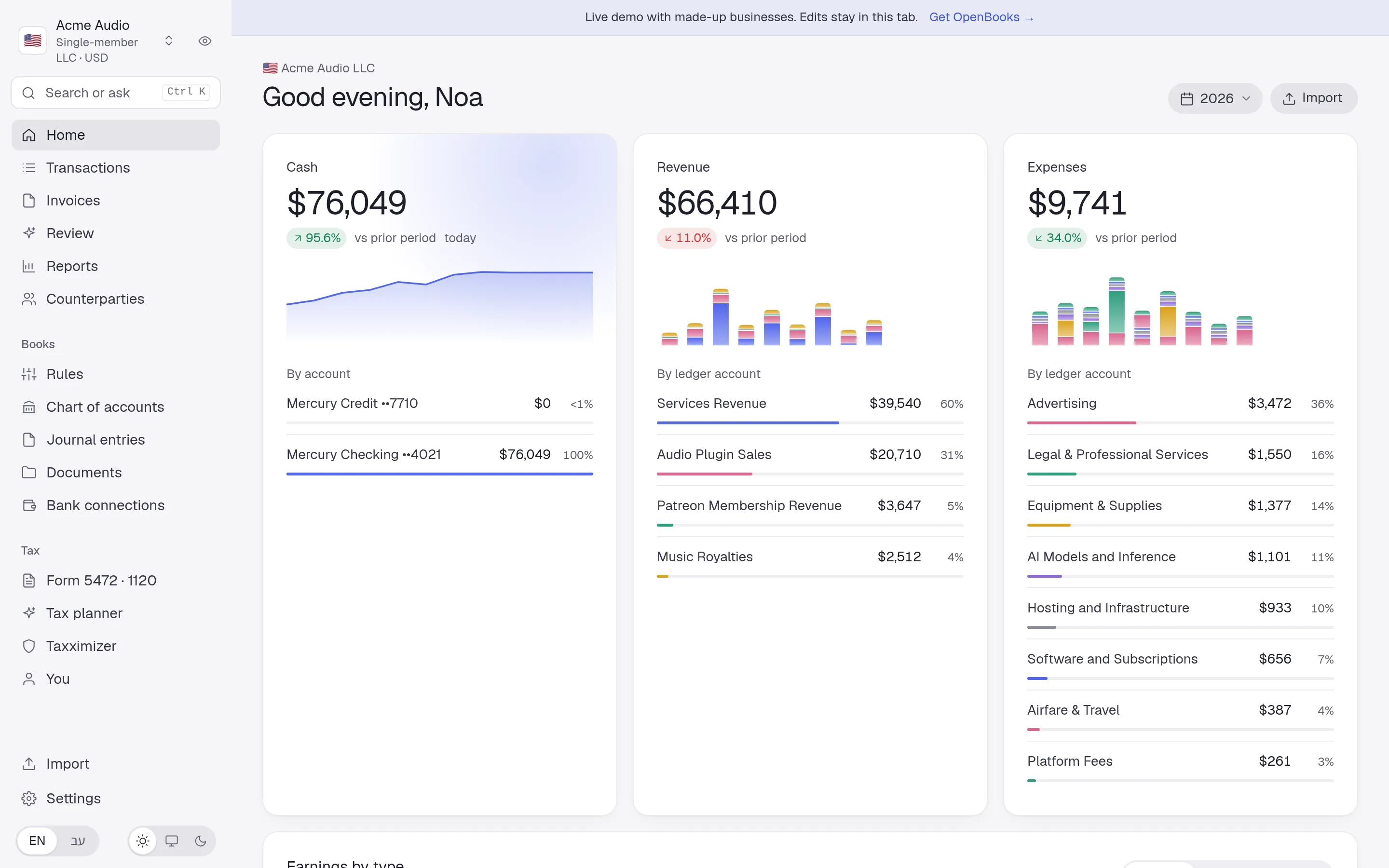Open Chart of accounts bank icon
1389x868 pixels.
pos(29,407)
